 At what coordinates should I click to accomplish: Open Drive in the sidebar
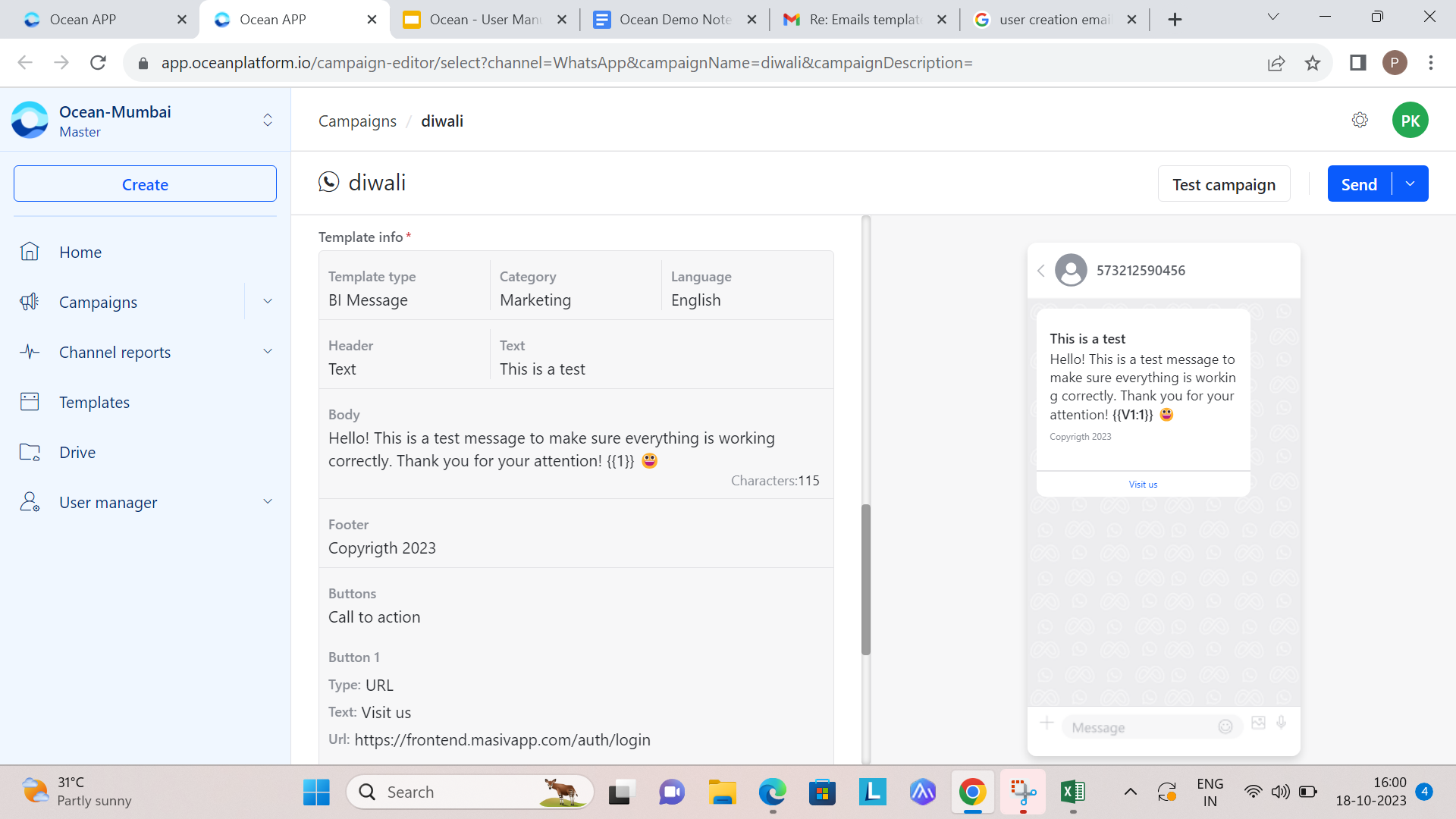pyautogui.click(x=77, y=452)
